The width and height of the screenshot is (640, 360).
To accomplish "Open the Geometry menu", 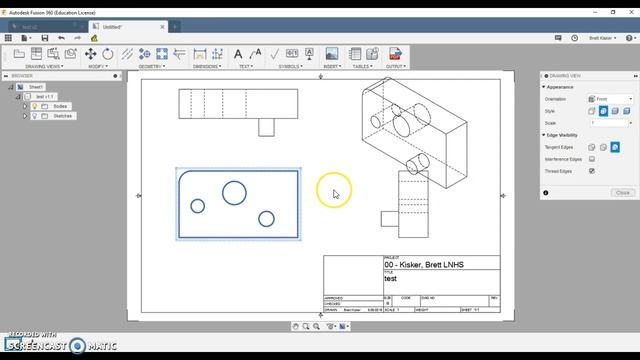I will point(152,66).
